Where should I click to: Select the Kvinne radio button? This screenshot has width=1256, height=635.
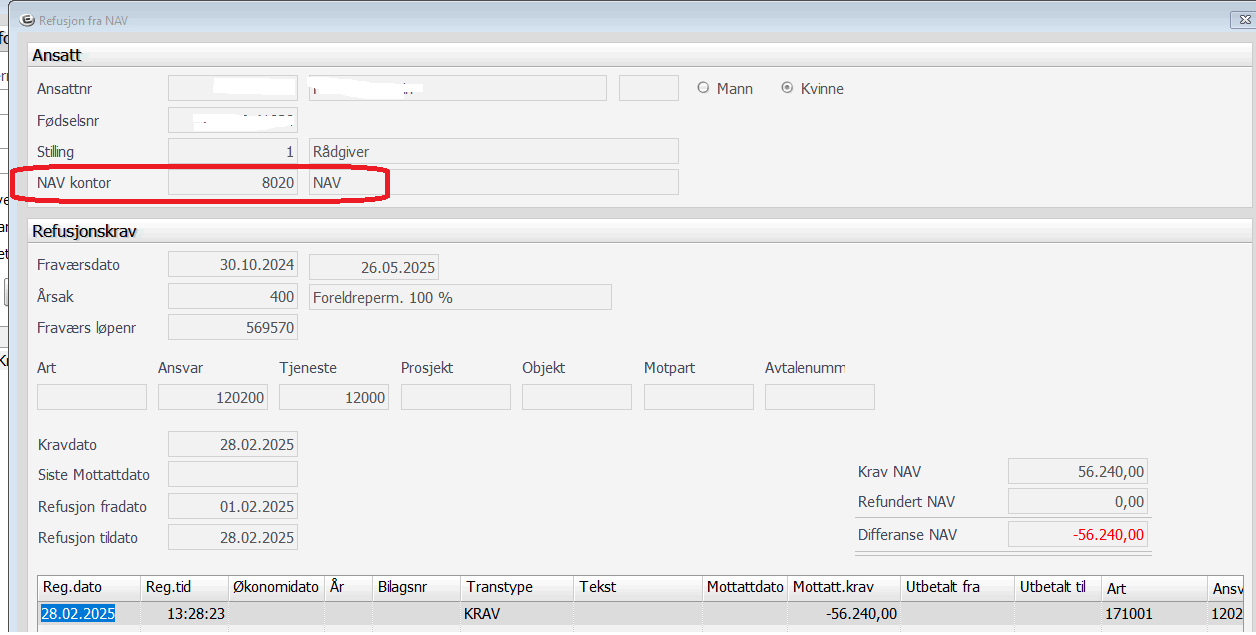tap(787, 88)
